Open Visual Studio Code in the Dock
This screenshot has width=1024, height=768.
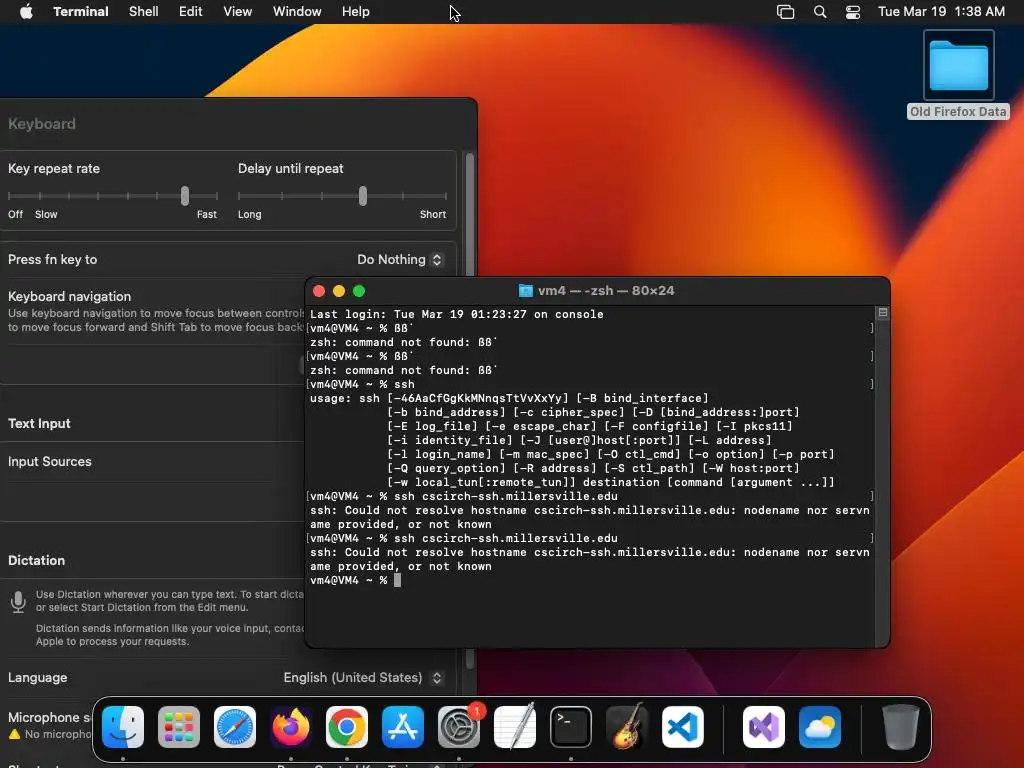coord(683,727)
